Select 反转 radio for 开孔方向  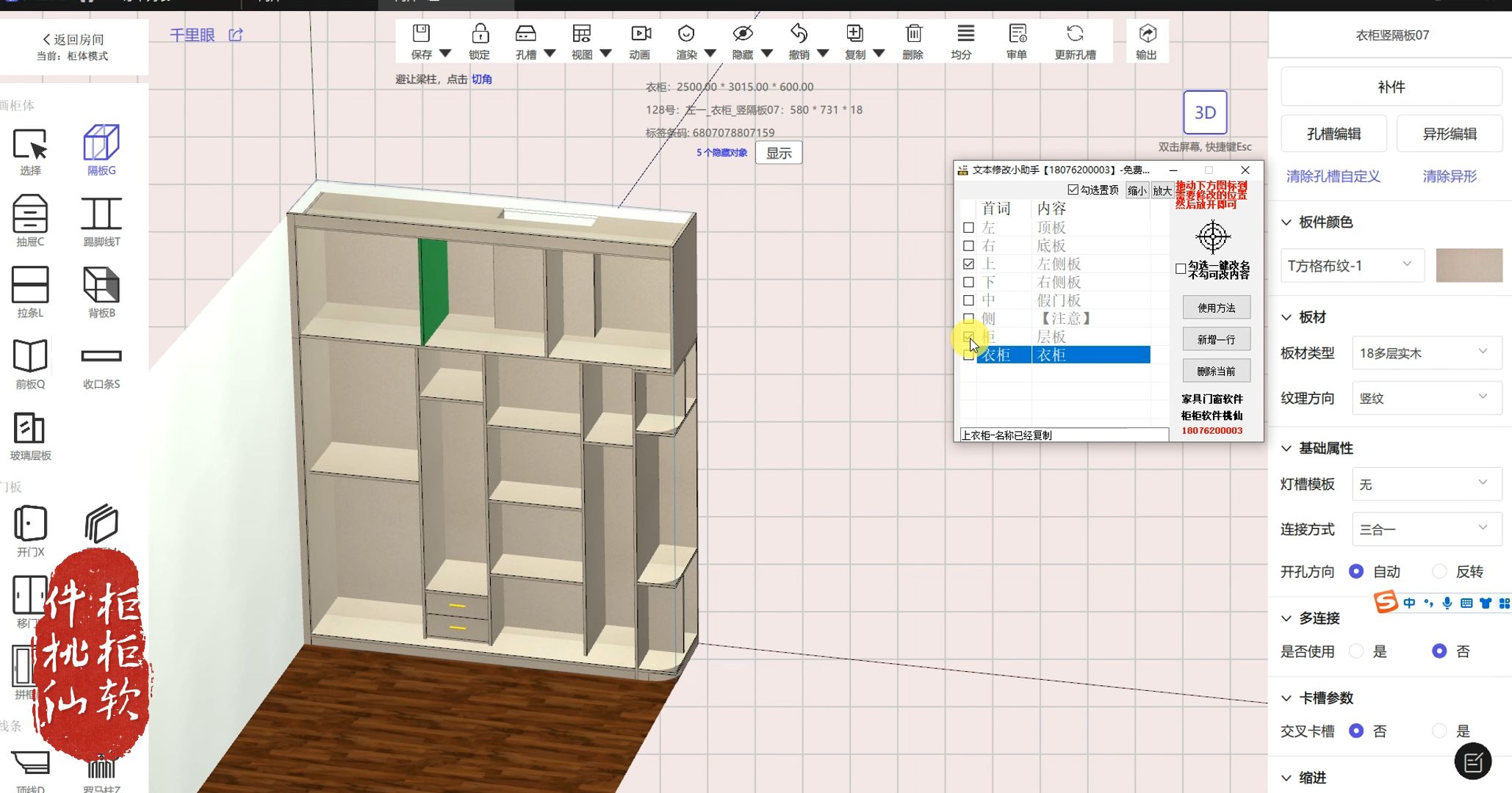point(1439,571)
